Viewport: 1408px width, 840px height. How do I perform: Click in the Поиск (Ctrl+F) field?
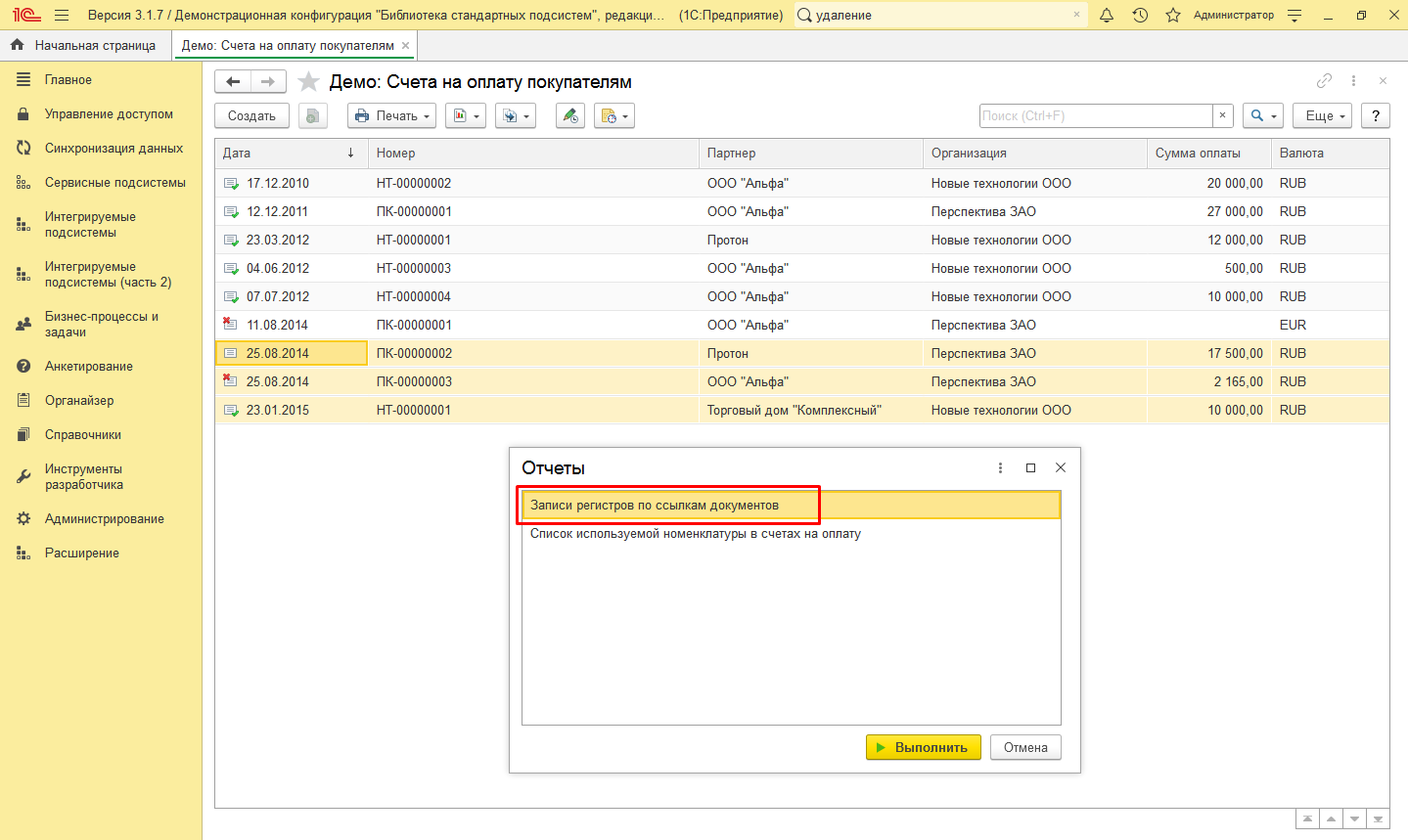click(x=1096, y=115)
